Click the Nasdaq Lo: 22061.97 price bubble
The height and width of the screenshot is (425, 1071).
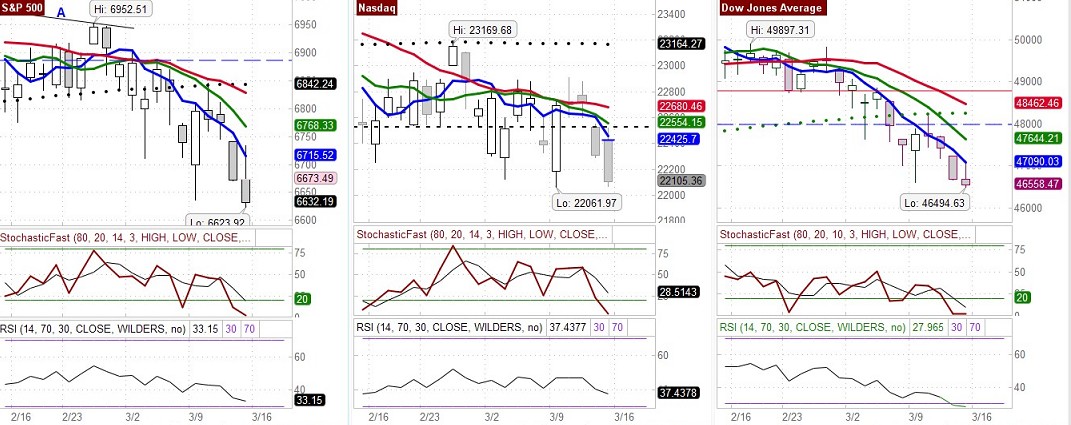pos(591,203)
